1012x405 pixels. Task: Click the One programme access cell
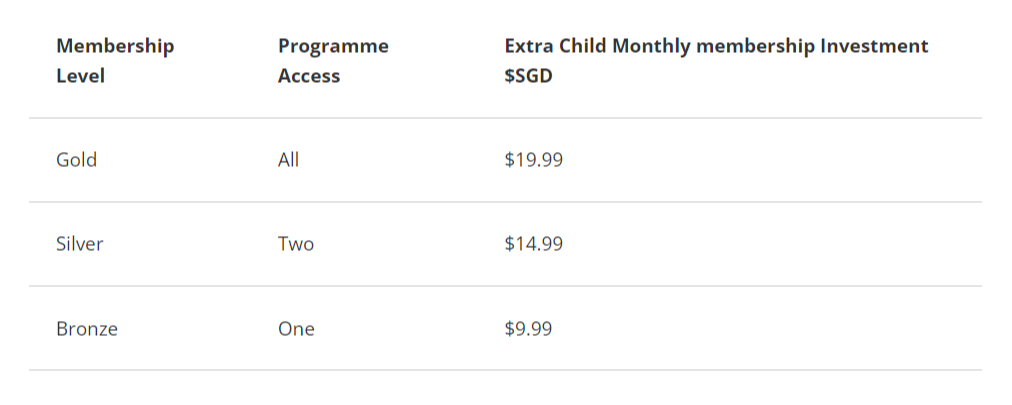pos(296,328)
